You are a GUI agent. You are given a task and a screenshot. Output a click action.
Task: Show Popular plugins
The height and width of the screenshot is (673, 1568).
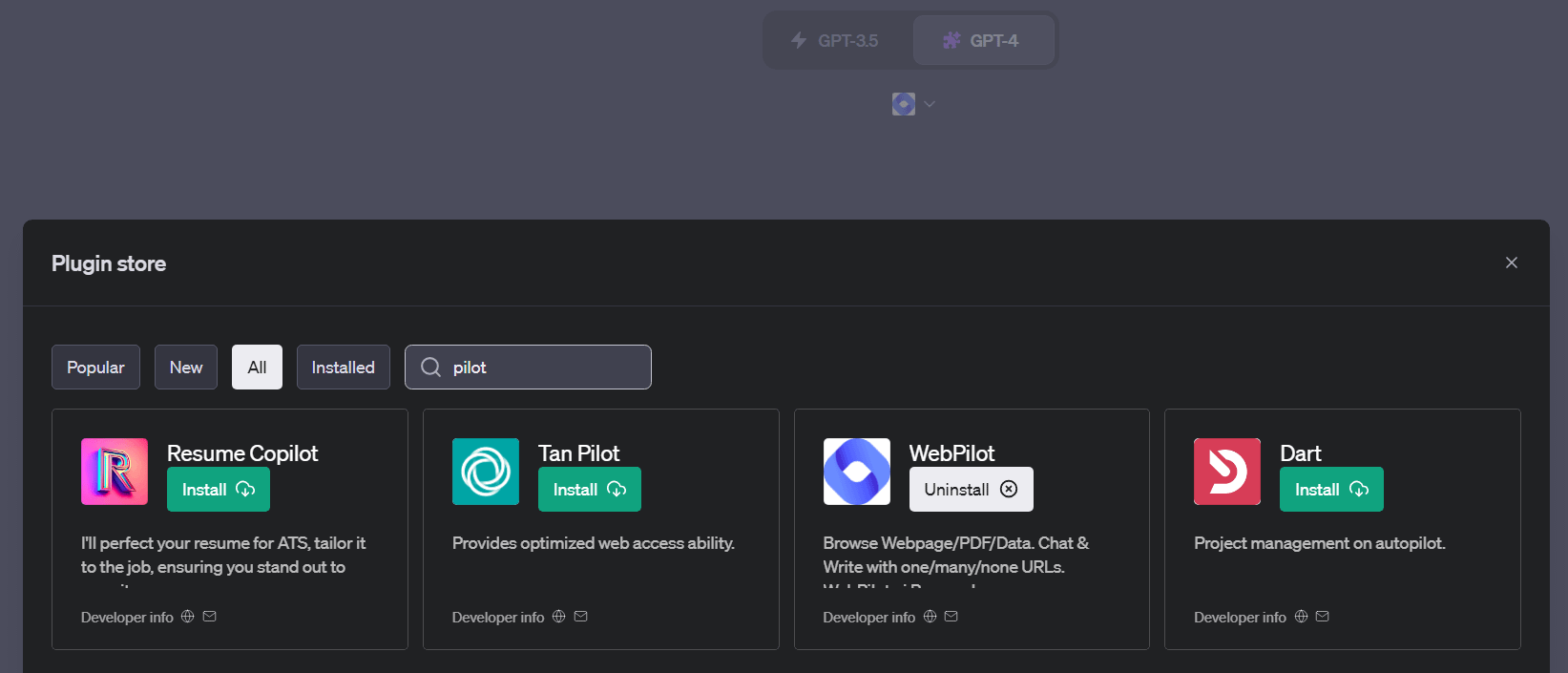point(95,368)
